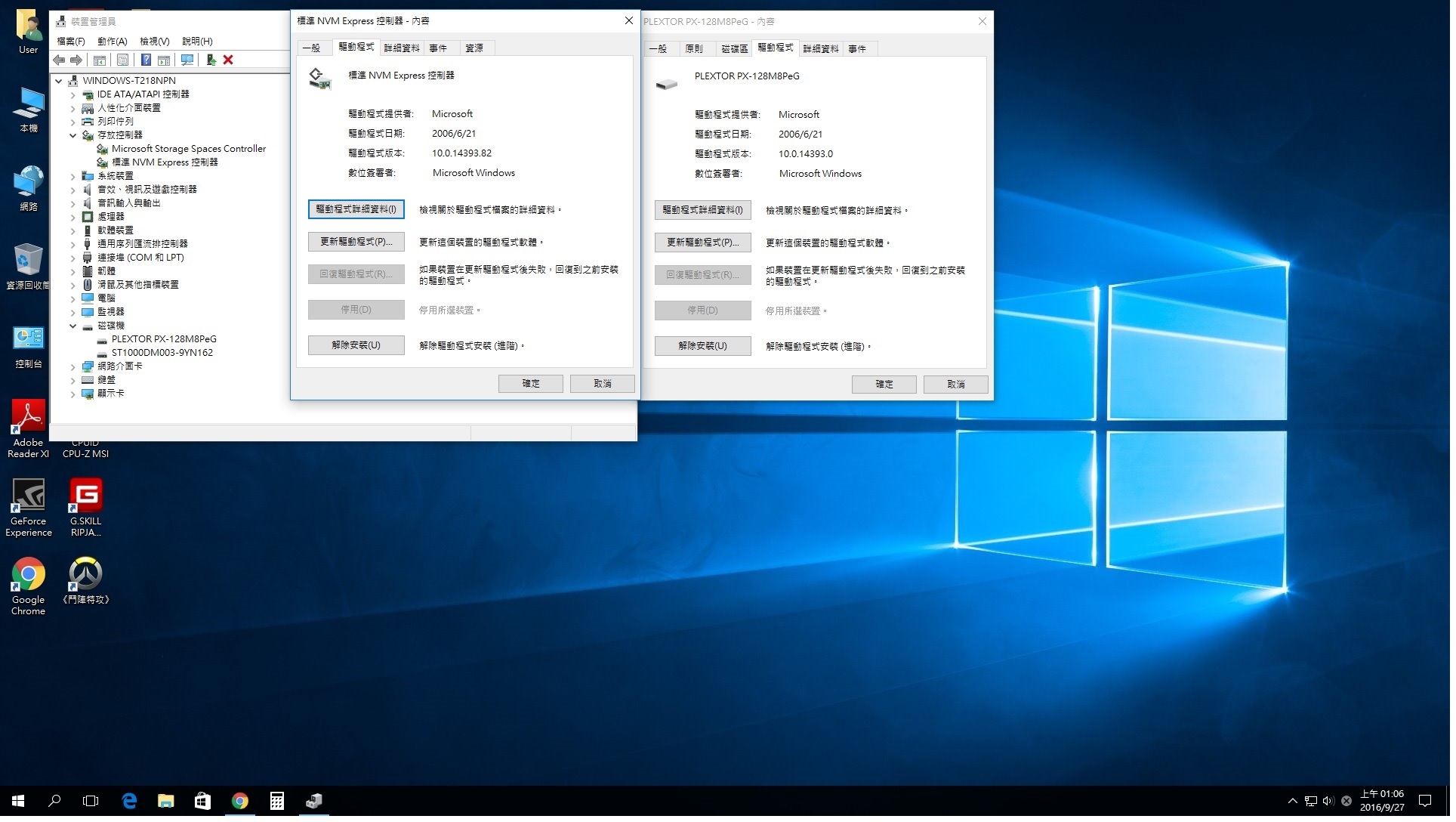This screenshot has height=822, width=1456.
Task: Click the show/hide action pane toolbar icon
Action: click(x=163, y=60)
